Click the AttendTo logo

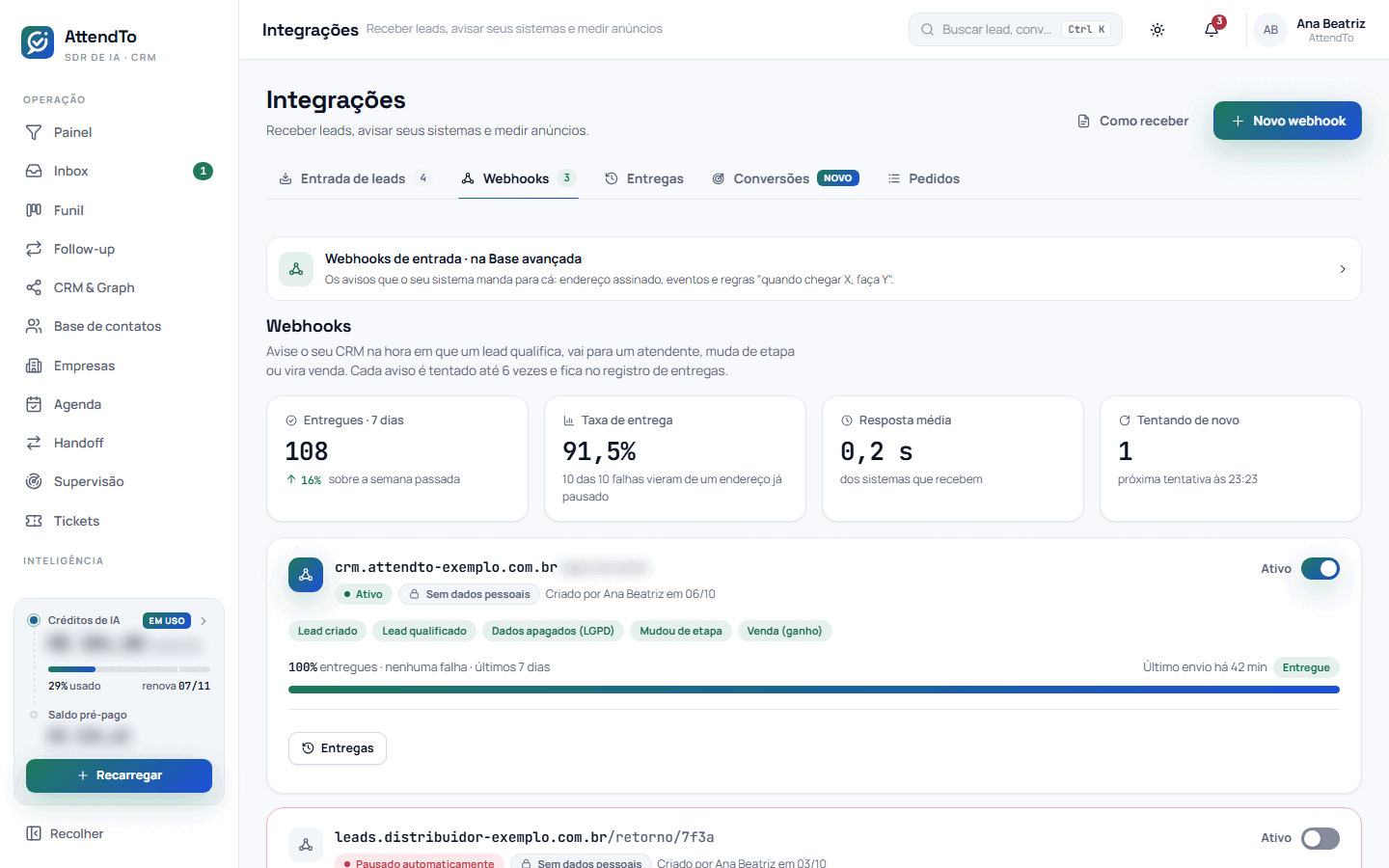38,42
